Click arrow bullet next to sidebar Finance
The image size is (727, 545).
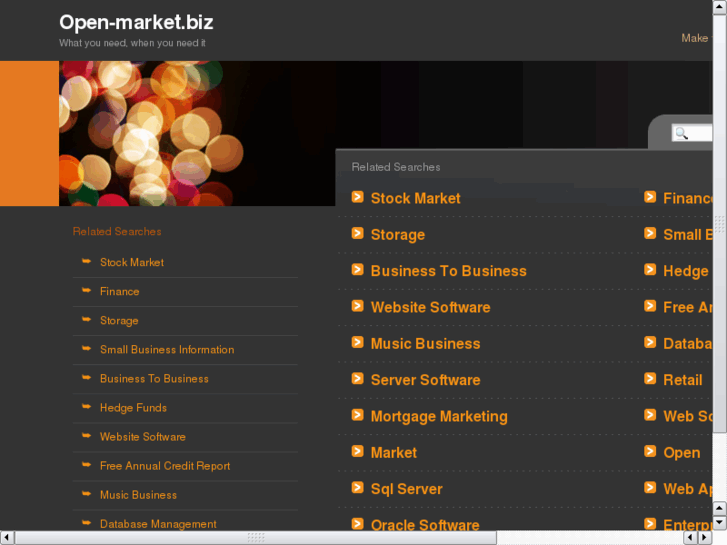coord(87,291)
